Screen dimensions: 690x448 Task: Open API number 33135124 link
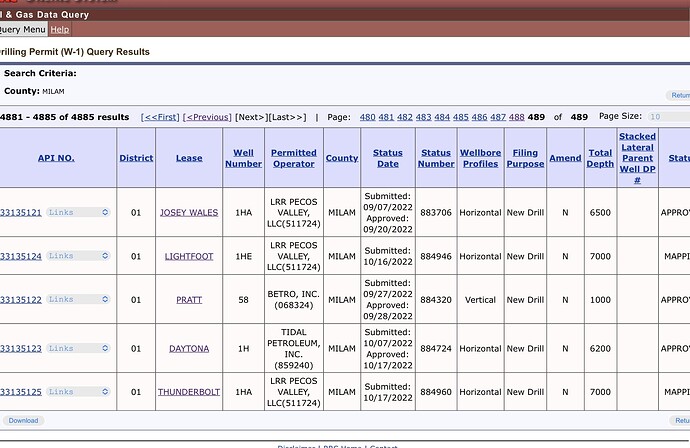click(x=21, y=256)
